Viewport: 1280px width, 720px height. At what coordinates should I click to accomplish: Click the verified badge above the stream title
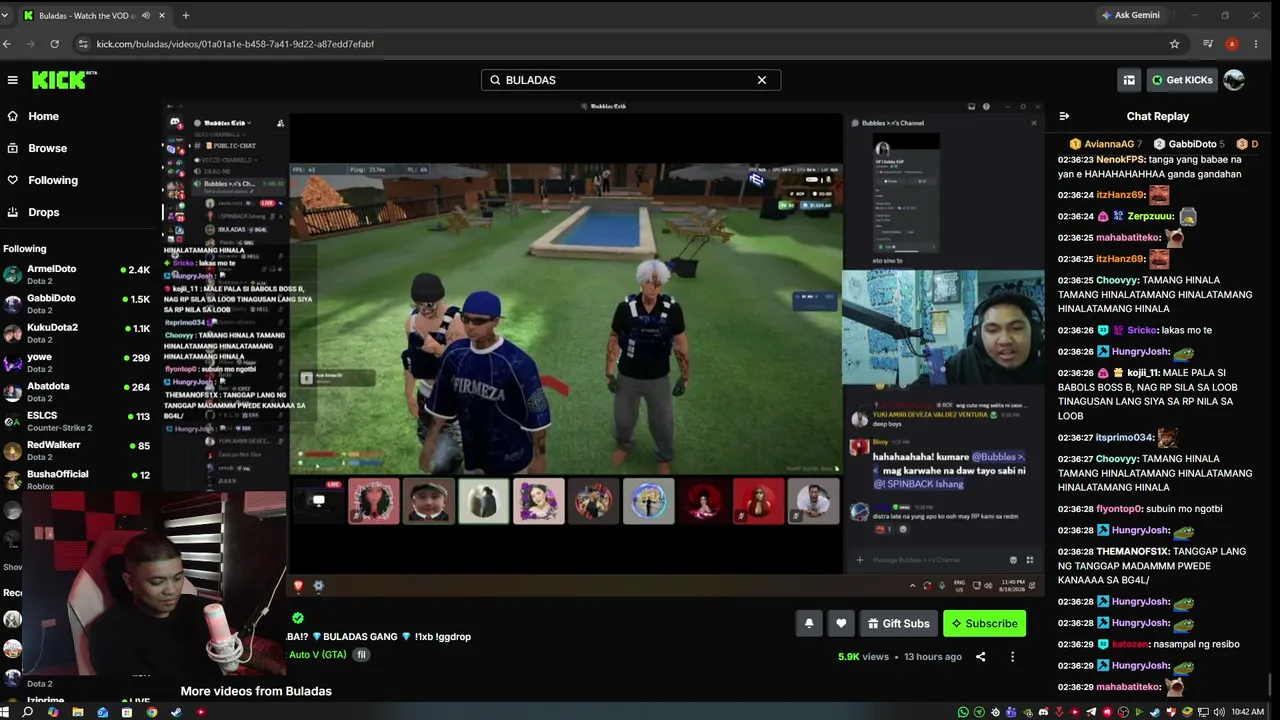tap(297, 618)
